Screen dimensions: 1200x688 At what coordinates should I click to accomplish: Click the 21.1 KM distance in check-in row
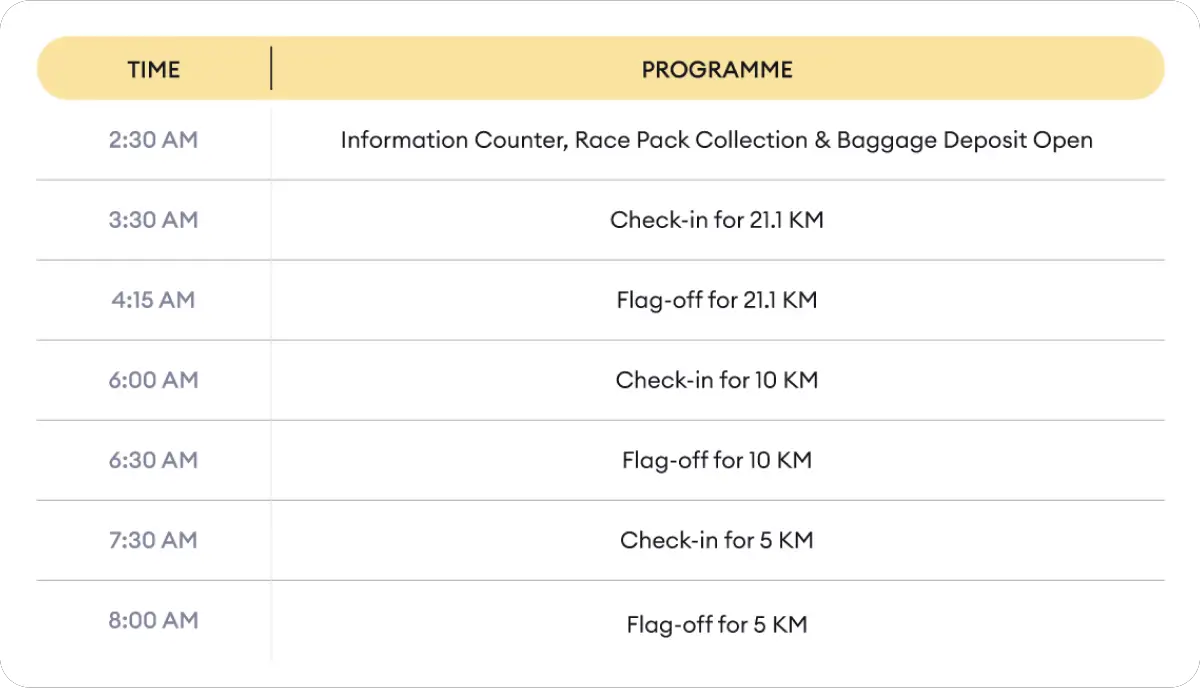786,220
